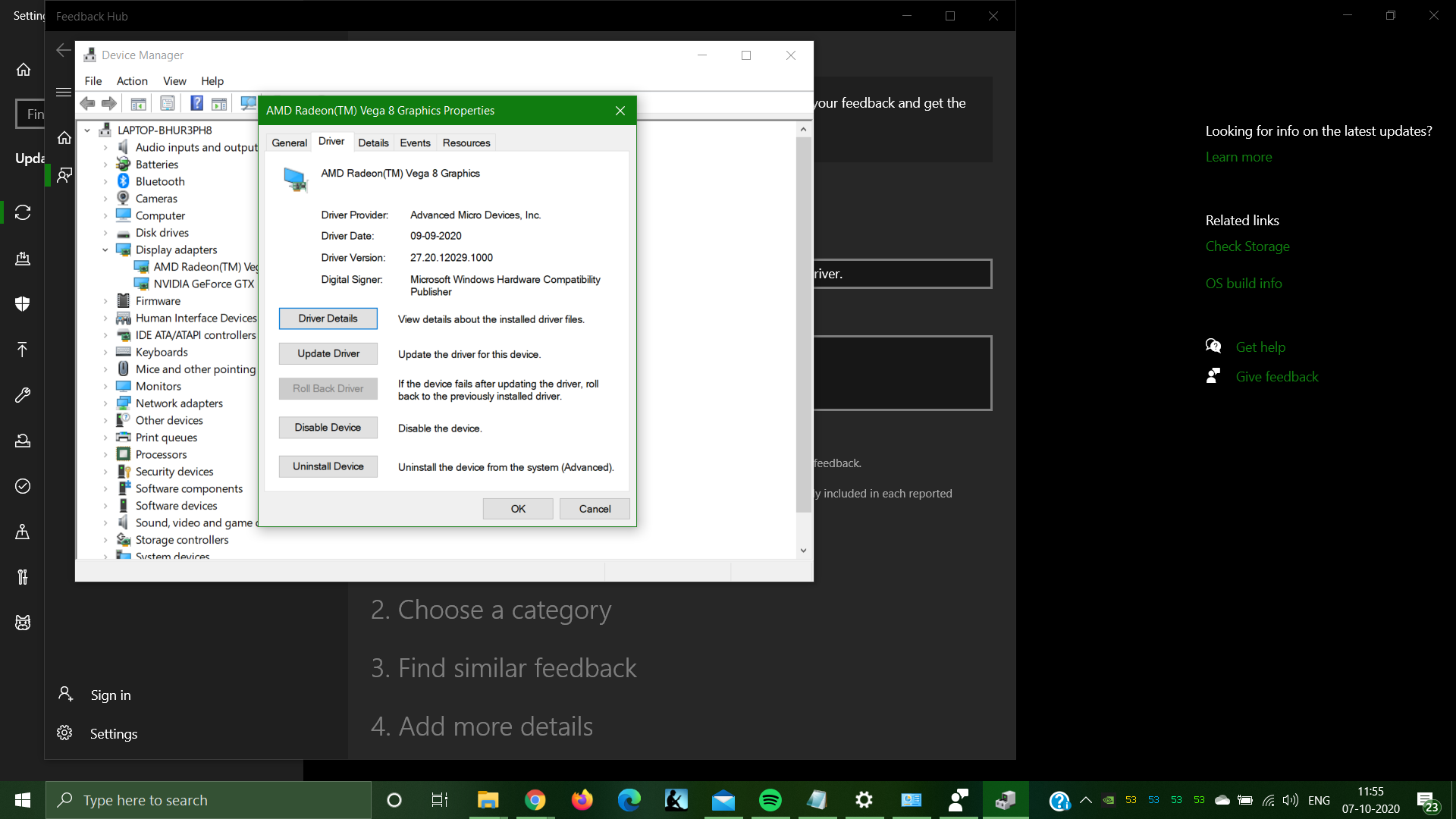Expand the Batteries tree node
The width and height of the screenshot is (1456, 819).
(x=105, y=165)
